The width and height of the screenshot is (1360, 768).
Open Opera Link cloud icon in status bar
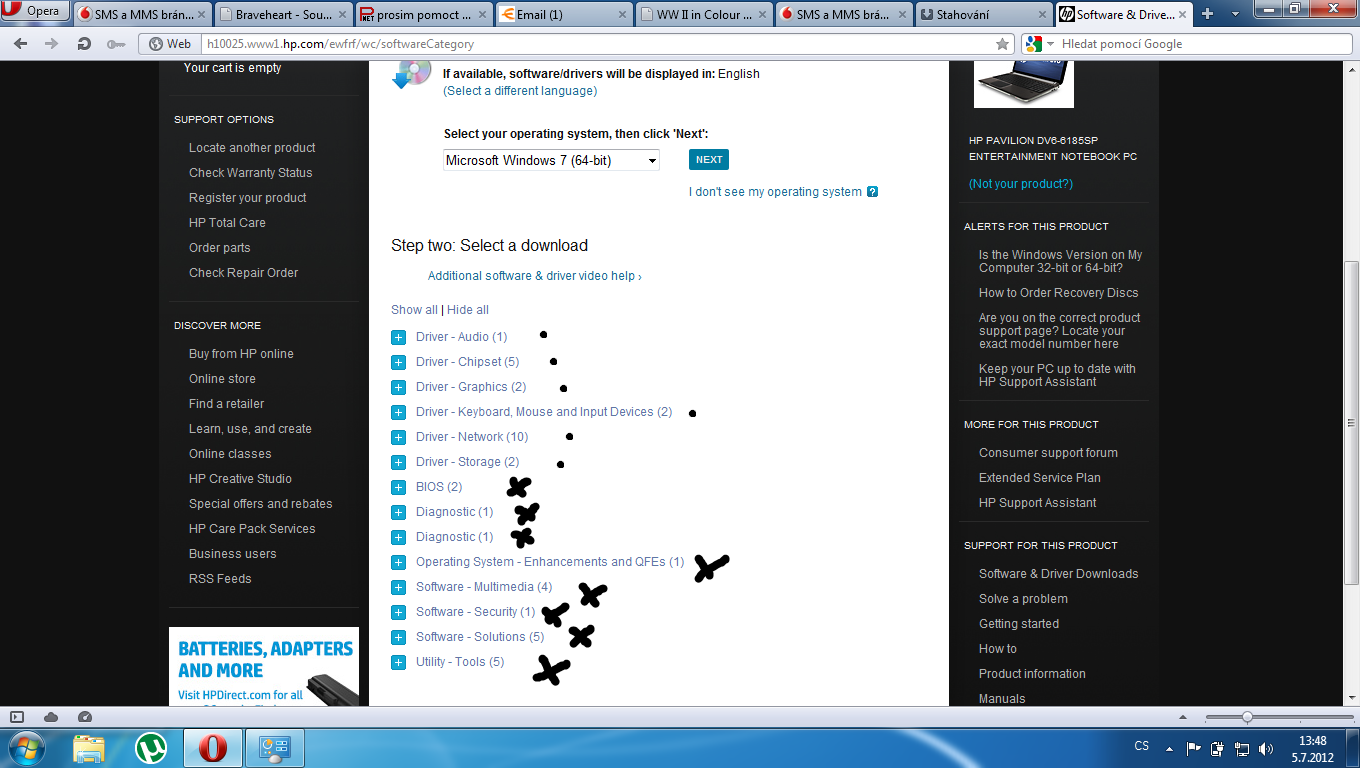click(x=51, y=717)
